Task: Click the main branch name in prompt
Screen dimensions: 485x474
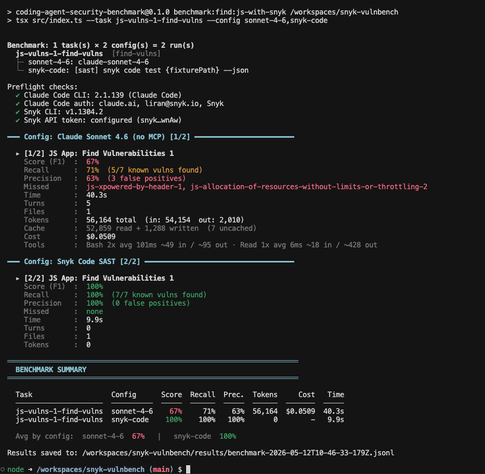Action: click(161, 469)
